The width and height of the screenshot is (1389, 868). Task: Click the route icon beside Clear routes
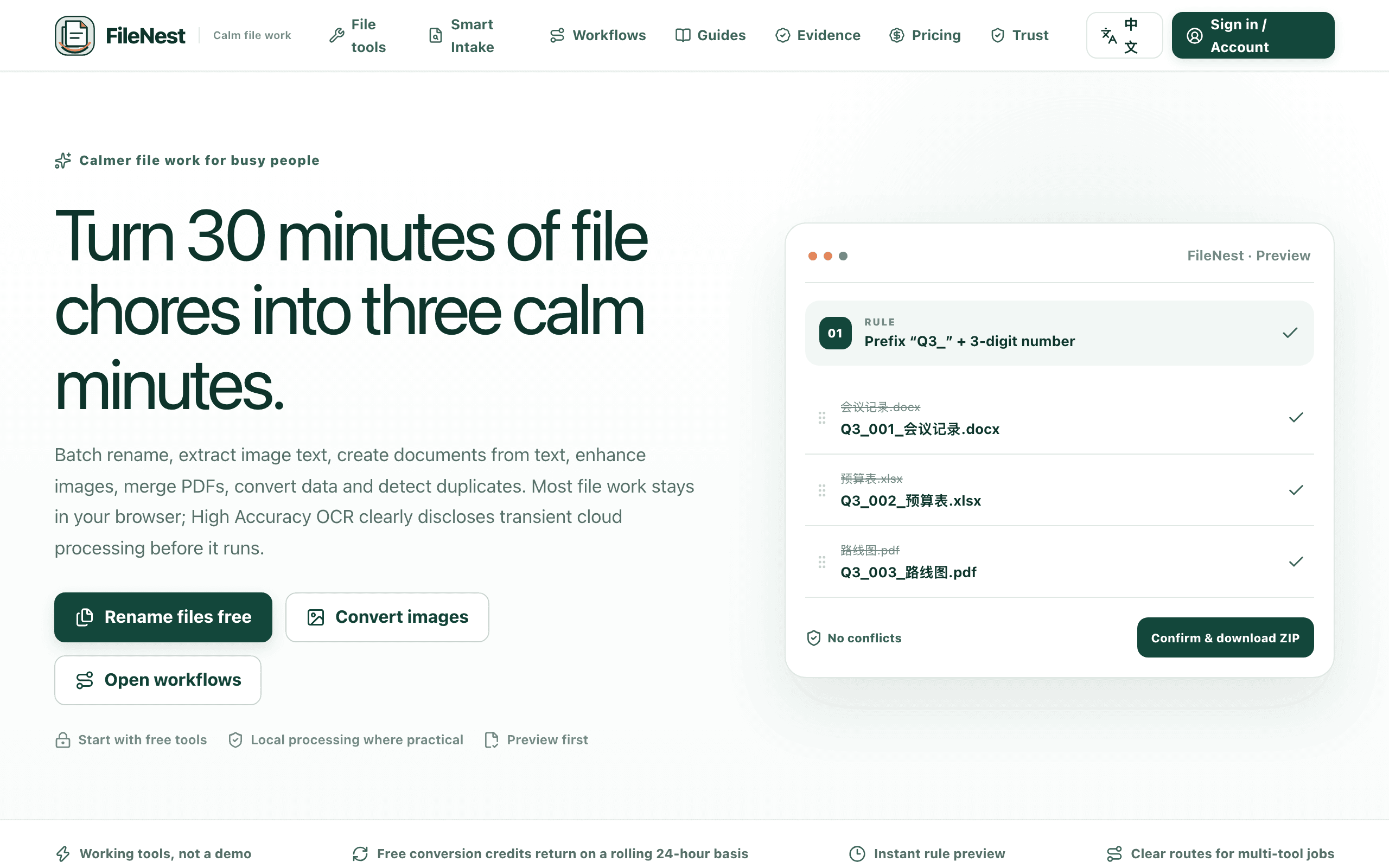(1114, 854)
